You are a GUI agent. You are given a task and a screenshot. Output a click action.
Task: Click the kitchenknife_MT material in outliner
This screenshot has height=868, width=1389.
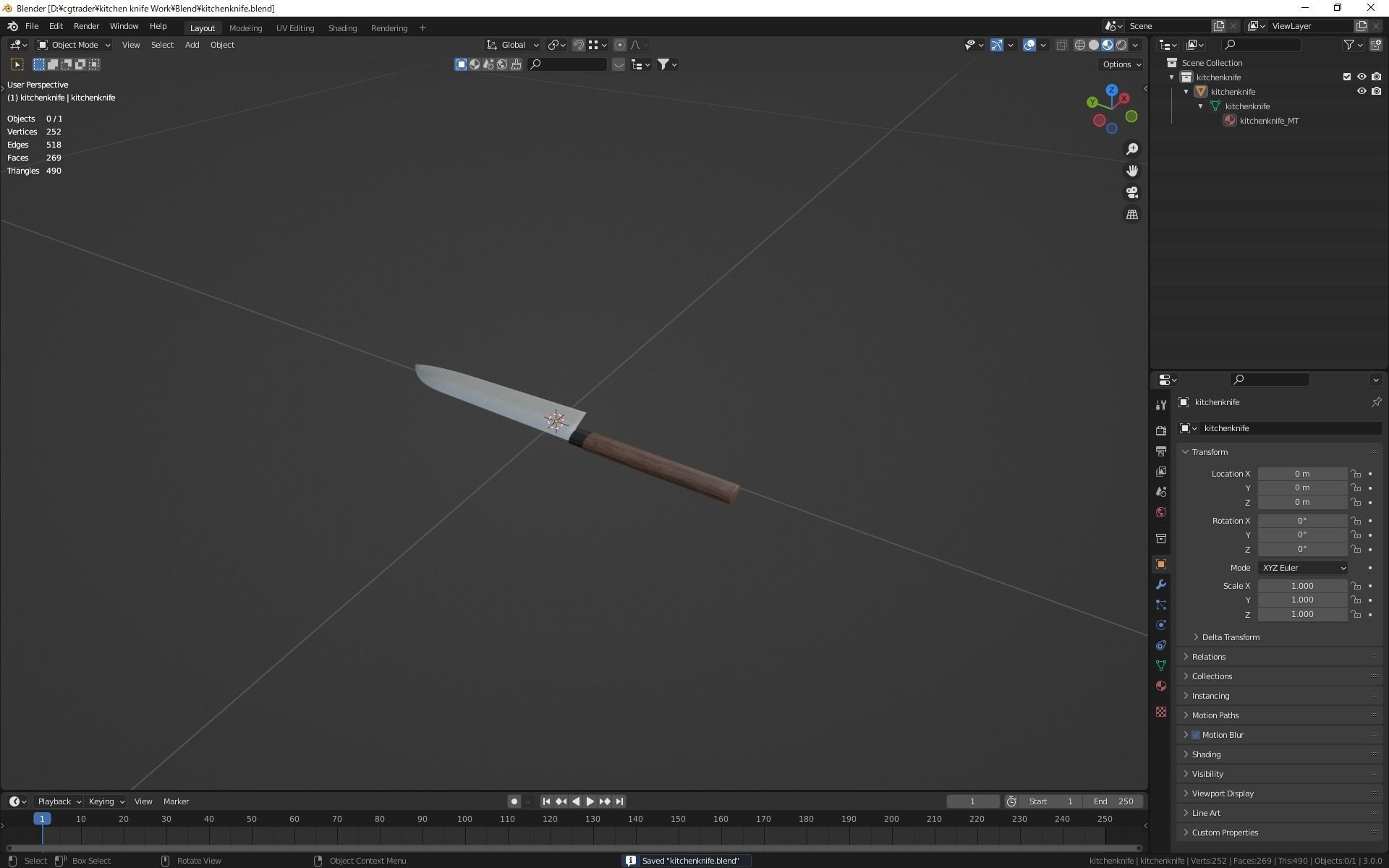click(x=1269, y=121)
